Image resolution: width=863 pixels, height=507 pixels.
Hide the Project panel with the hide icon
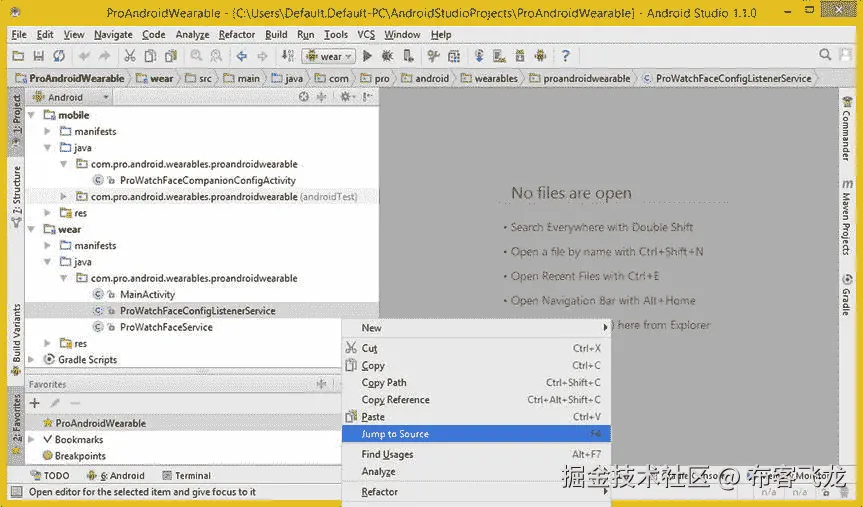pyautogui.click(x=367, y=97)
